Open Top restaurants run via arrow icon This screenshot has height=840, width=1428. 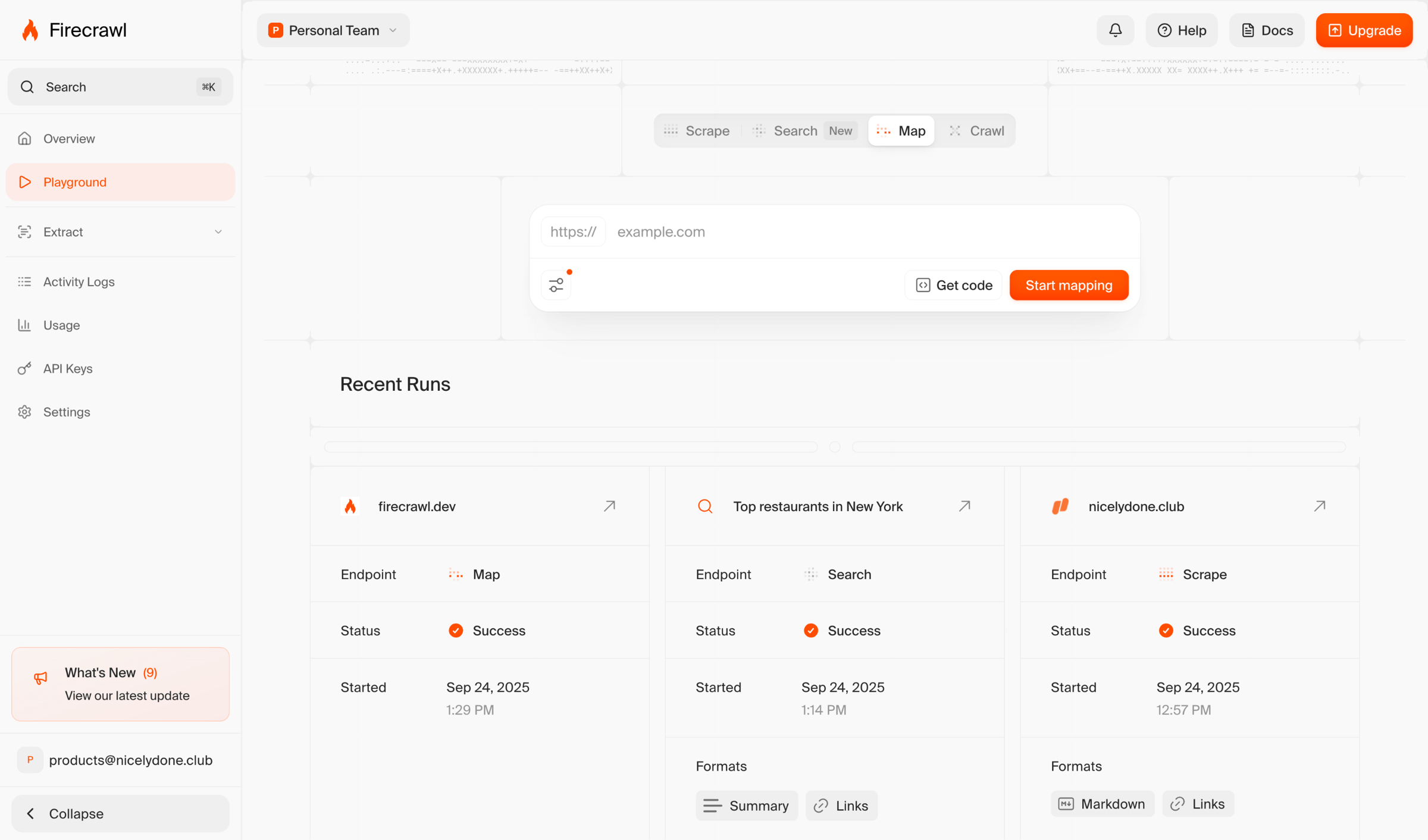[x=964, y=506]
